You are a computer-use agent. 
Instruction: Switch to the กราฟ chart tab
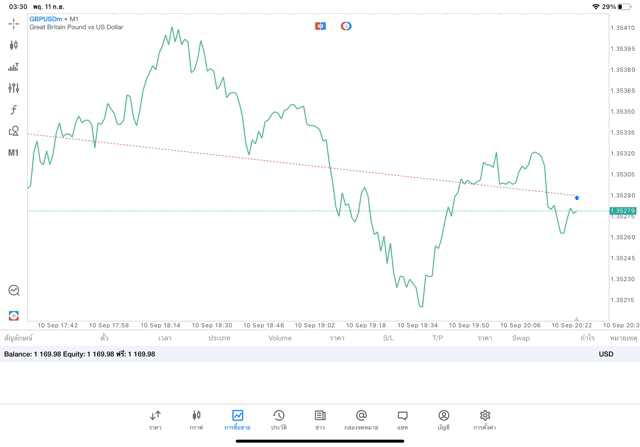point(196,419)
